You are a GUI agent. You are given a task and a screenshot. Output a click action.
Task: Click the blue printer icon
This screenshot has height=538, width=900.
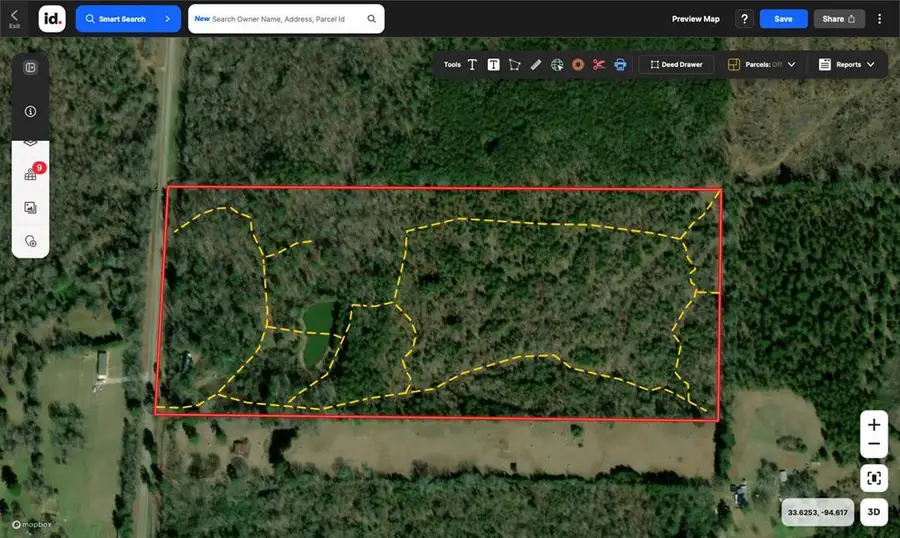coord(620,65)
